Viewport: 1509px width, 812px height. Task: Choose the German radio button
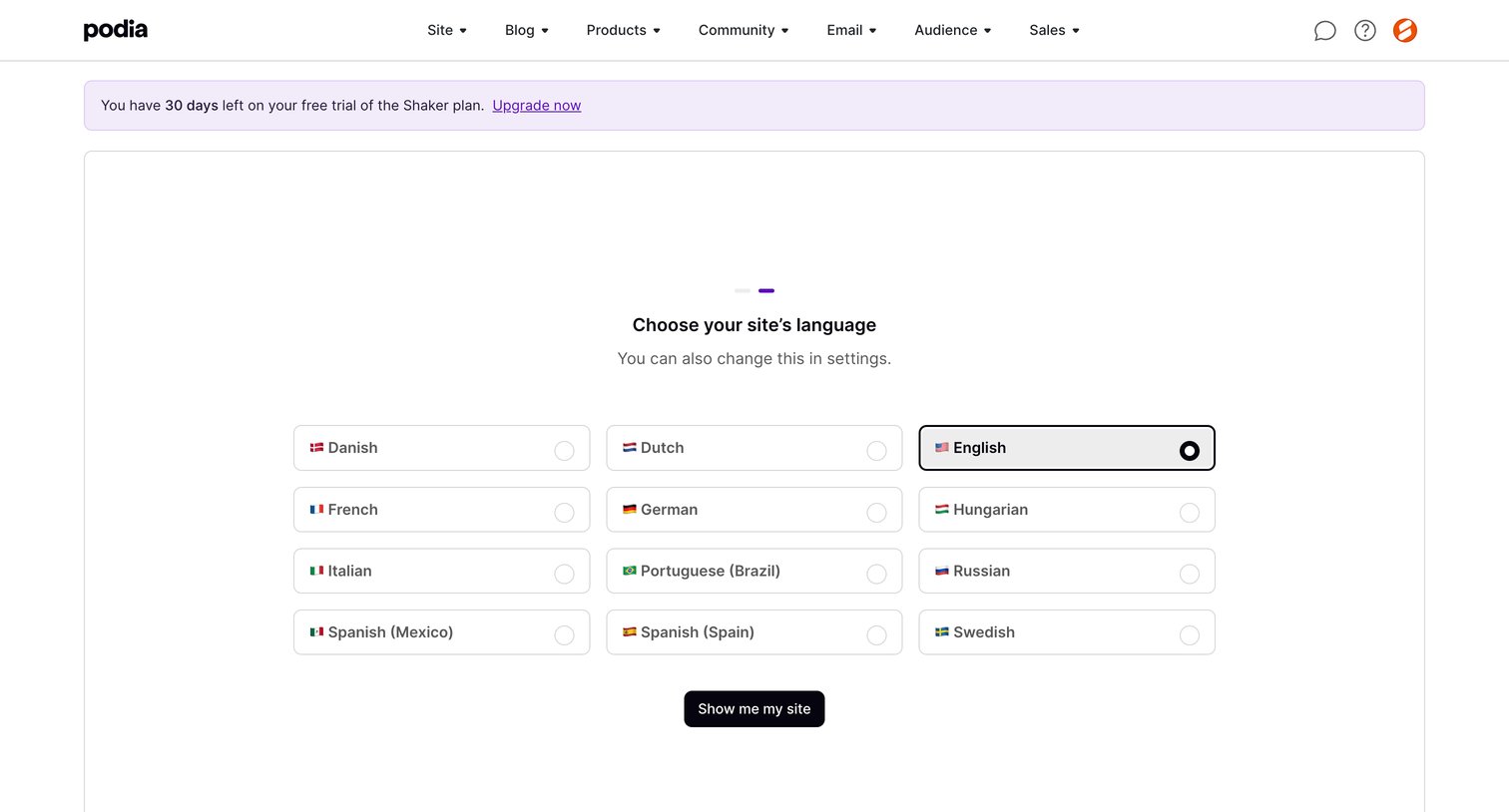[876, 513]
